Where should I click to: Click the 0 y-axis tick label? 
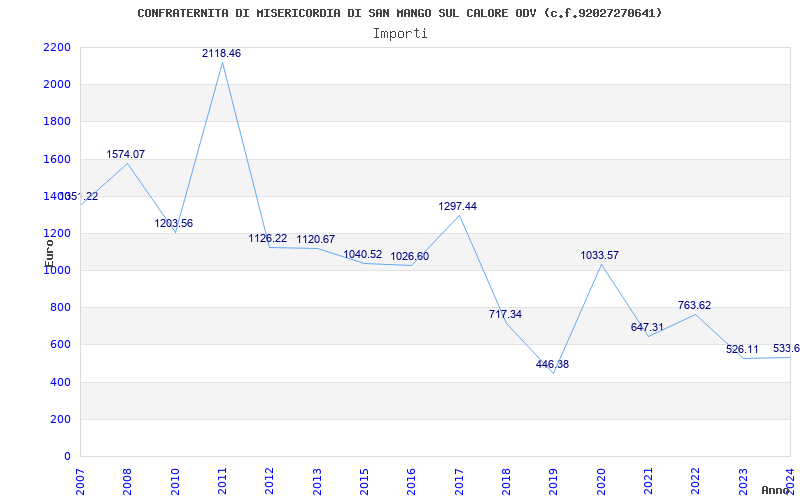click(x=67, y=457)
